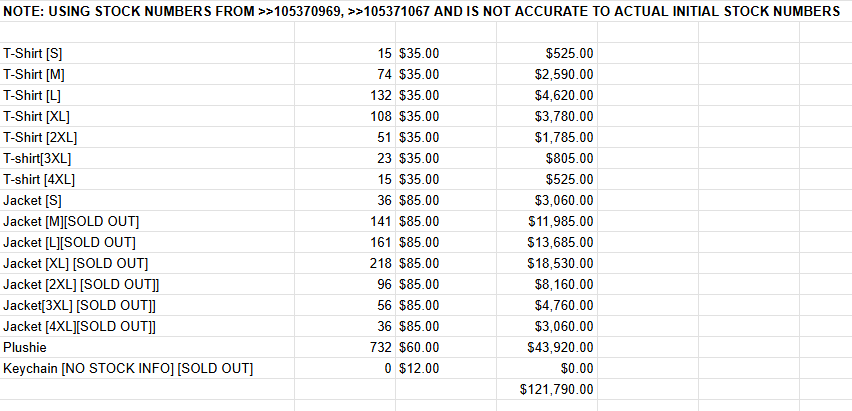Select the T-shirt [4XL] label cell
This screenshot has height=411, width=852.
tap(147, 179)
